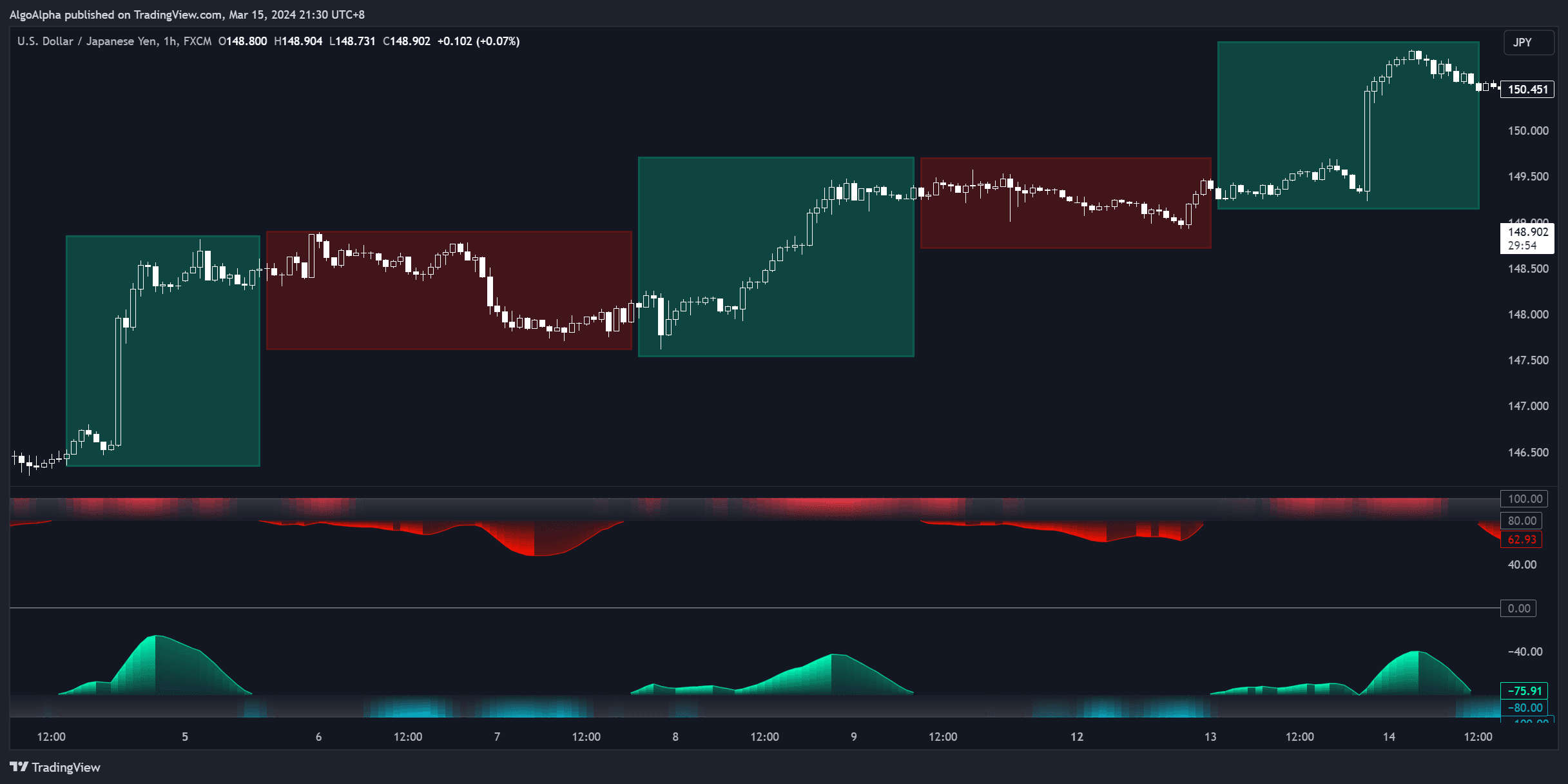
Task: Click the O148.800 open value in the legend
Action: (240, 41)
